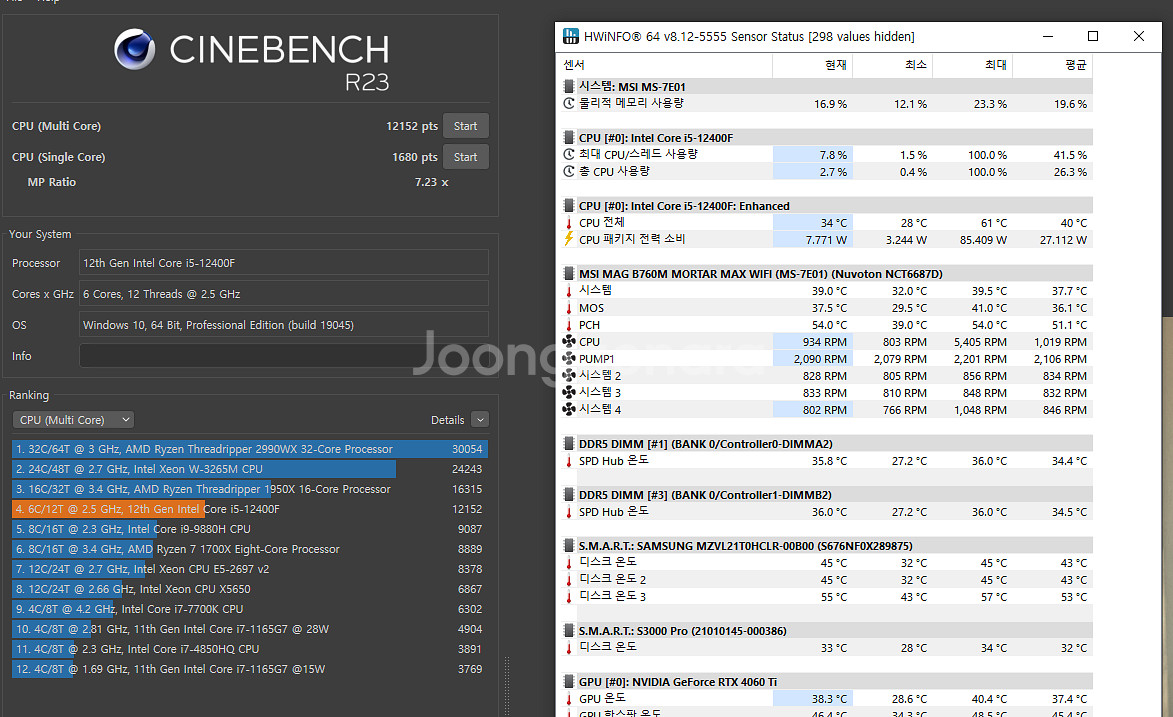Viewport: 1173px width, 717px height.
Task: Click the Cinebench sphere logo
Action: click(x=135, y=49)
